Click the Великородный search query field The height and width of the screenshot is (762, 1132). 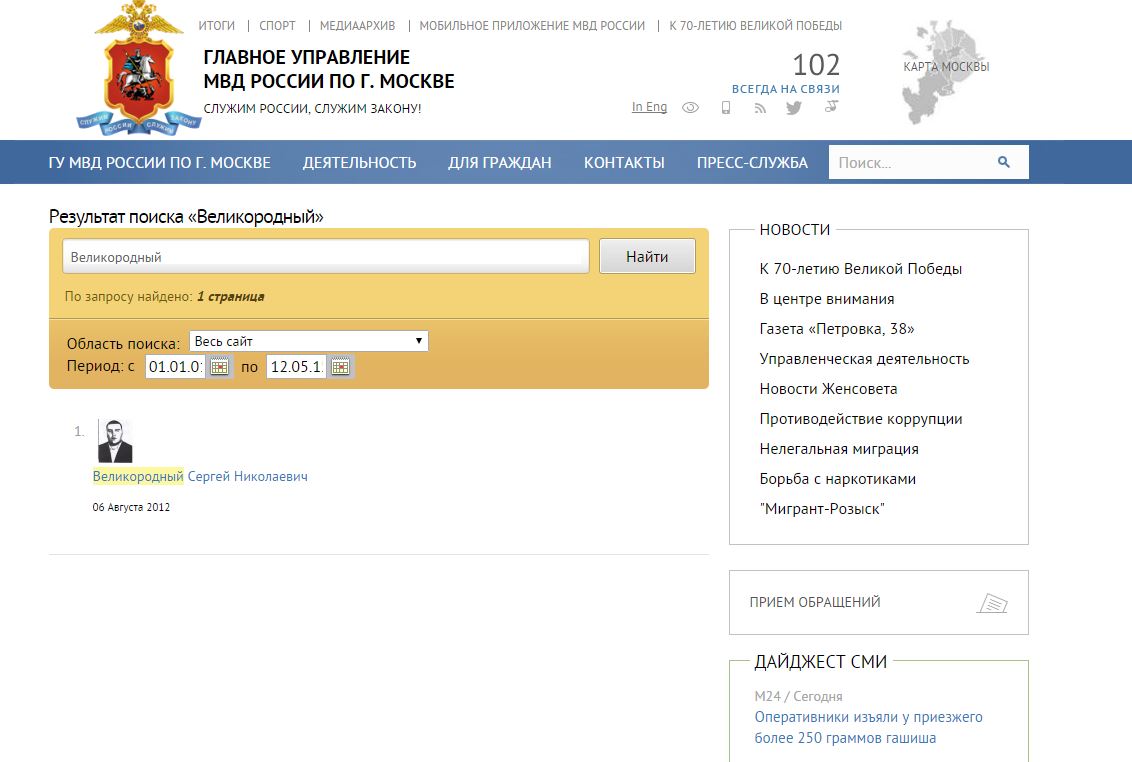point(326,256)
